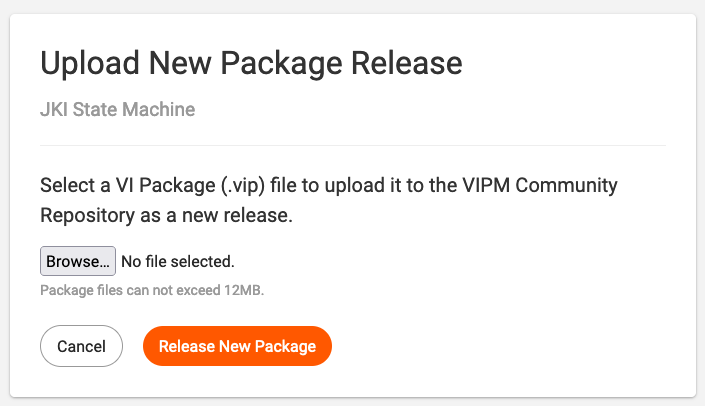
Task: Click the word 'Release' in the dialog title
Action: click(406, 62)
